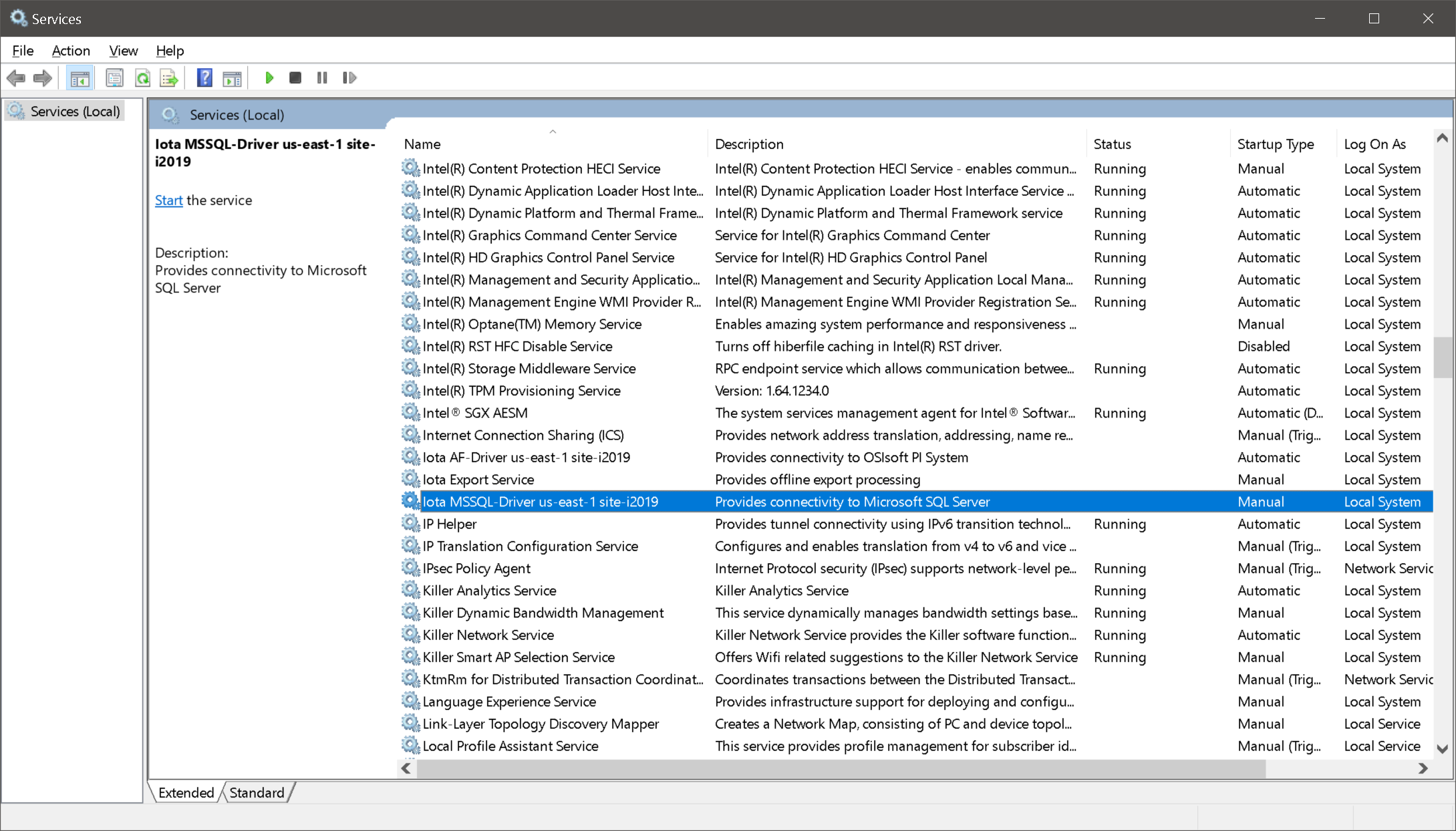1456x831 pixels.
Task: Select Services (Local) in the console tree
Action: [x=65, y=111]
